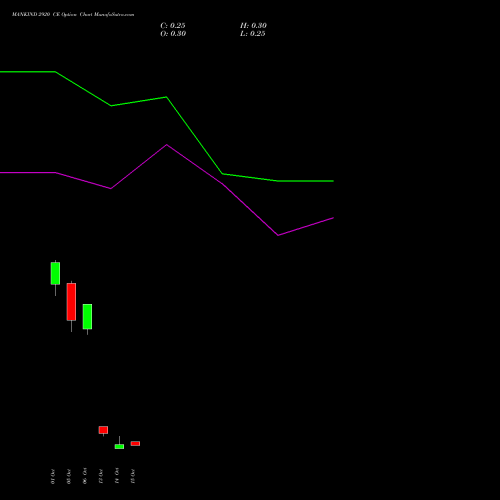Click the chart title text beginning 'MANKIND'
The image size is (500, 500).
click(x=73, y=15)
